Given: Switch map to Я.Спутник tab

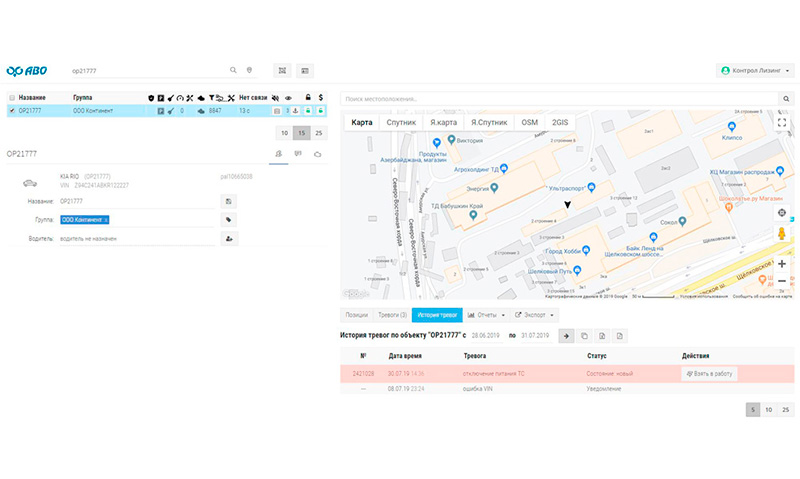Looking at the screenshot, I should (x=489, y=122).
